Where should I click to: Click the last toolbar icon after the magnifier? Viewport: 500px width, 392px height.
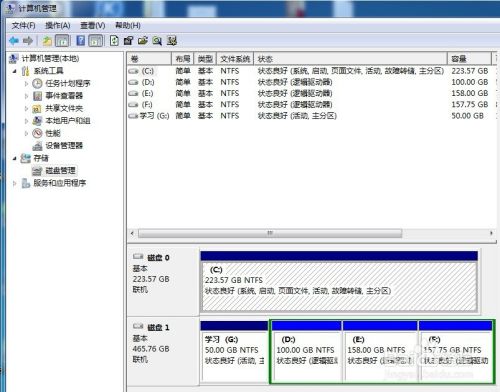click(x=172, y=41)
